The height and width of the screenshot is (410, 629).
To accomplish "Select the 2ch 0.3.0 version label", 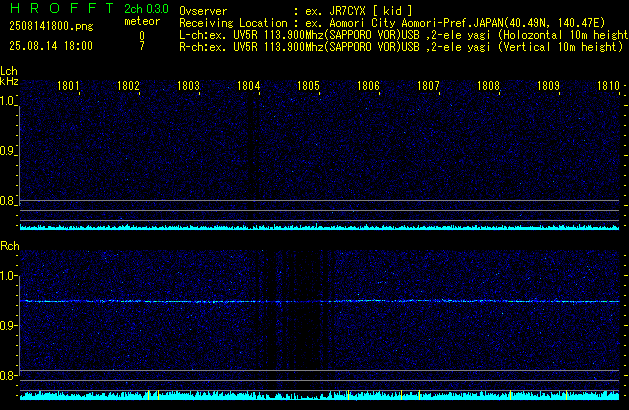I will coord(146,8).
